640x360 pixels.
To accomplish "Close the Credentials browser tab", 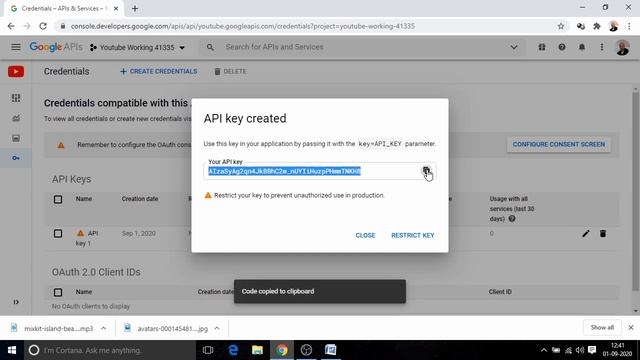I will pyautogui.click(x=116, y=8).
